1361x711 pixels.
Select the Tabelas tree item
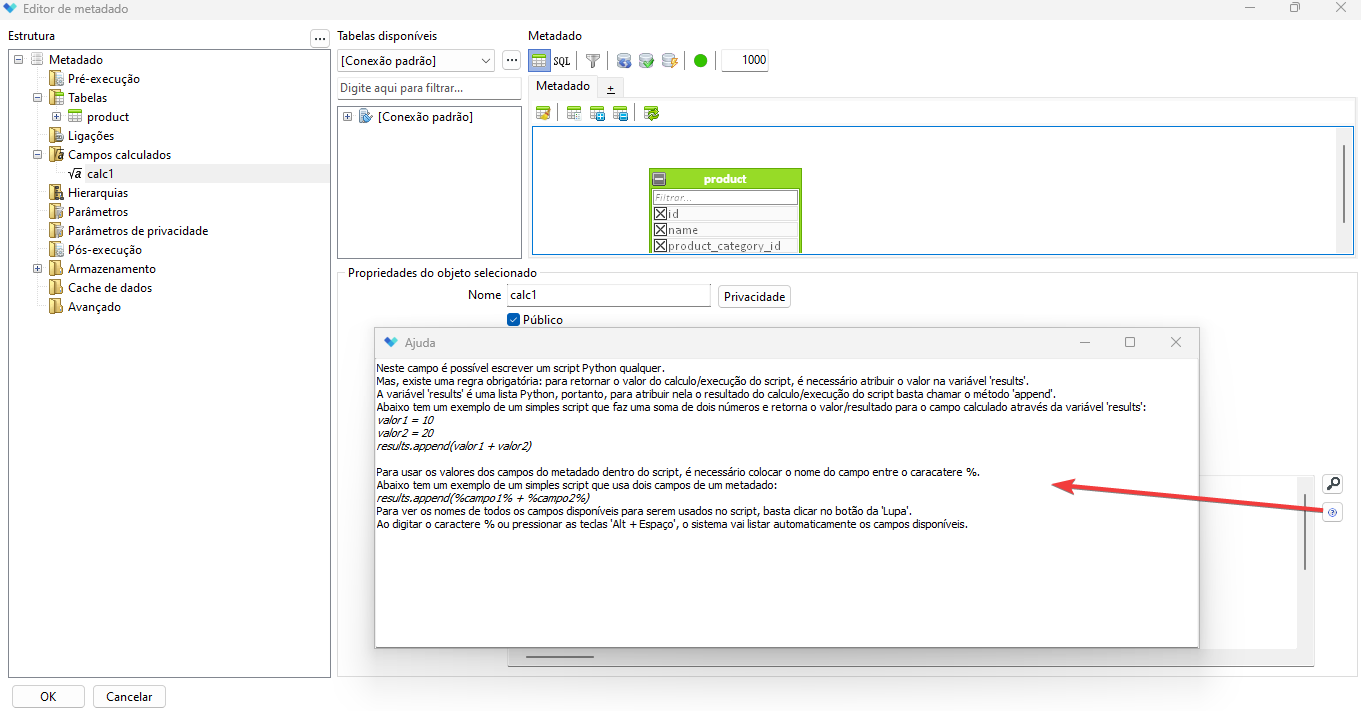point(88,98)
